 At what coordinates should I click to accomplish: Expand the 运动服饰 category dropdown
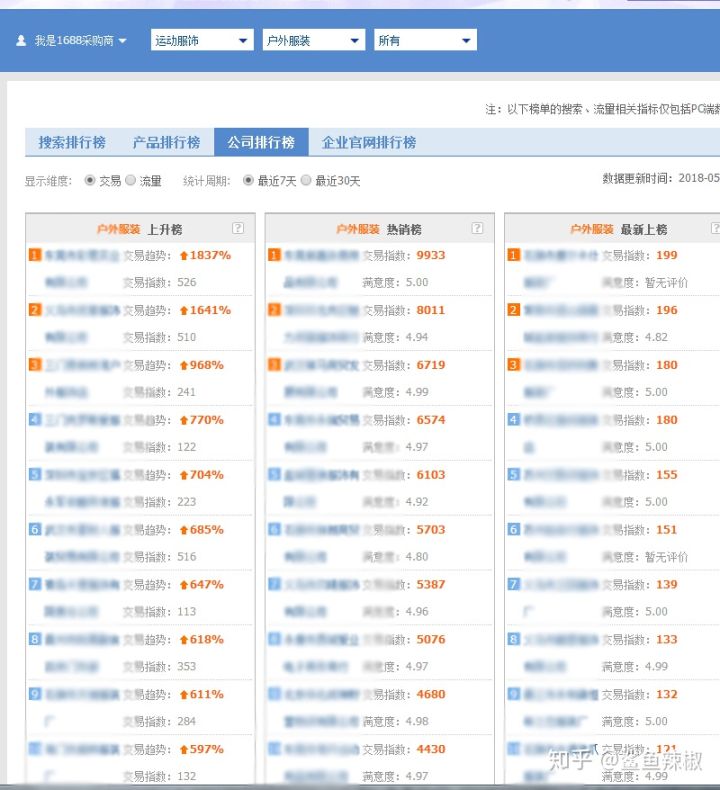click(202, 40)
